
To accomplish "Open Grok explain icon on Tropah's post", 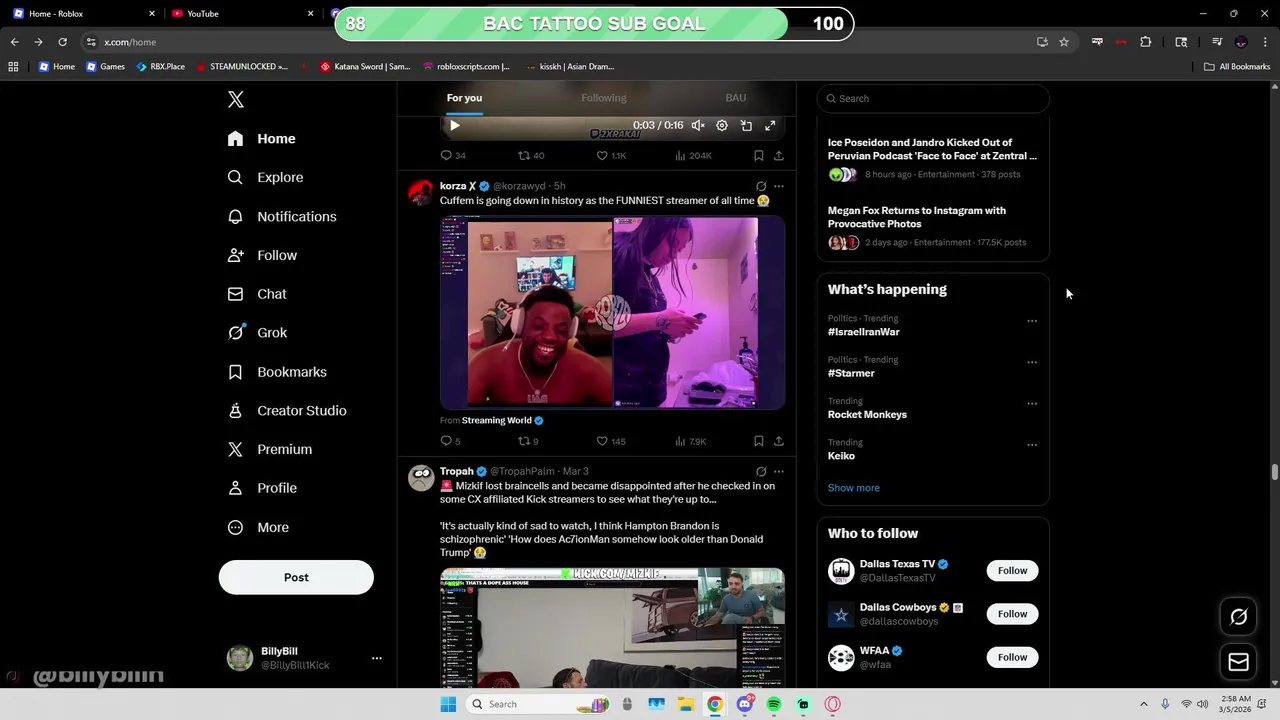I will click(x=761, y=472).
